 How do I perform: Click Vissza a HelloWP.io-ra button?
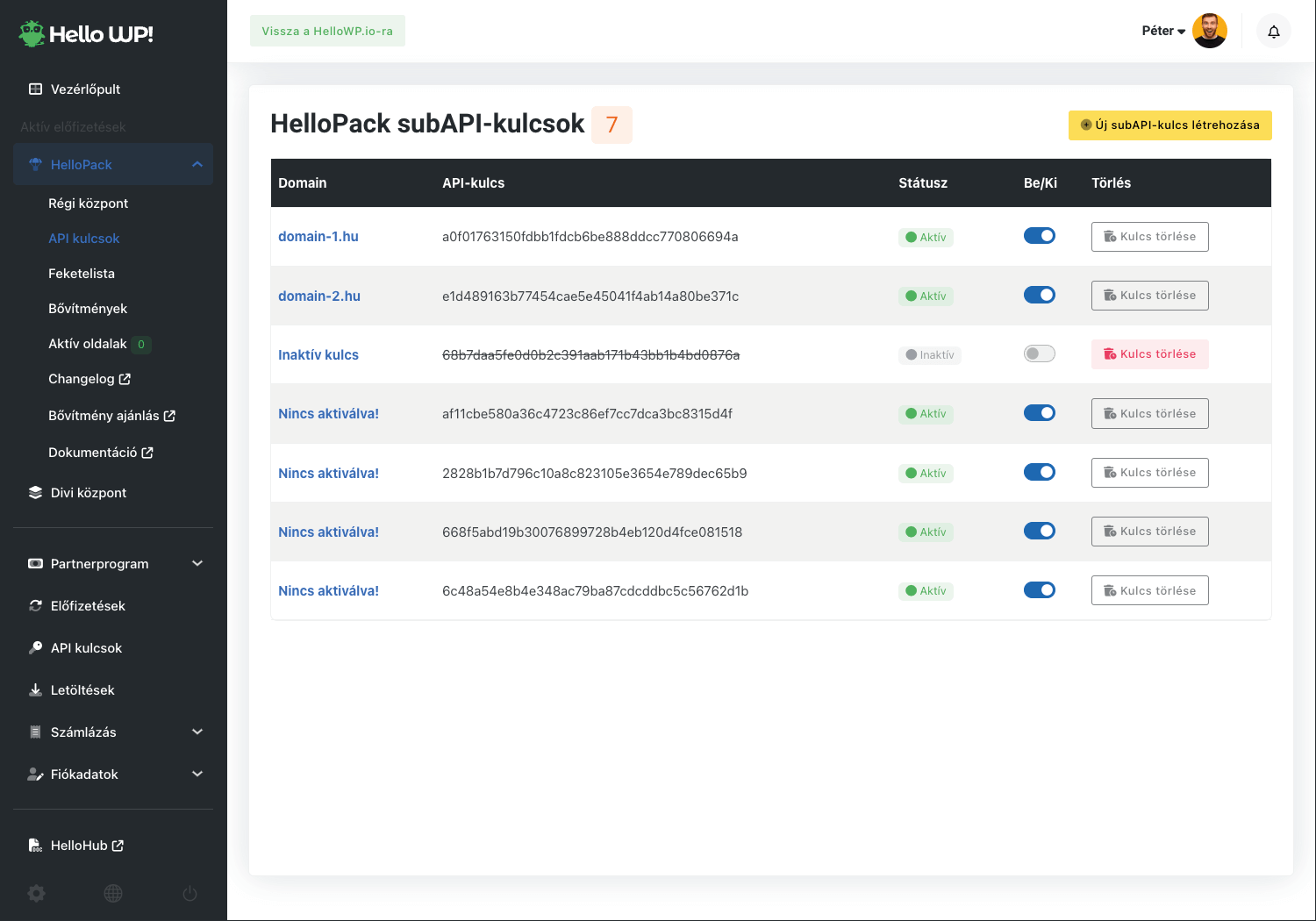[327, 31]
